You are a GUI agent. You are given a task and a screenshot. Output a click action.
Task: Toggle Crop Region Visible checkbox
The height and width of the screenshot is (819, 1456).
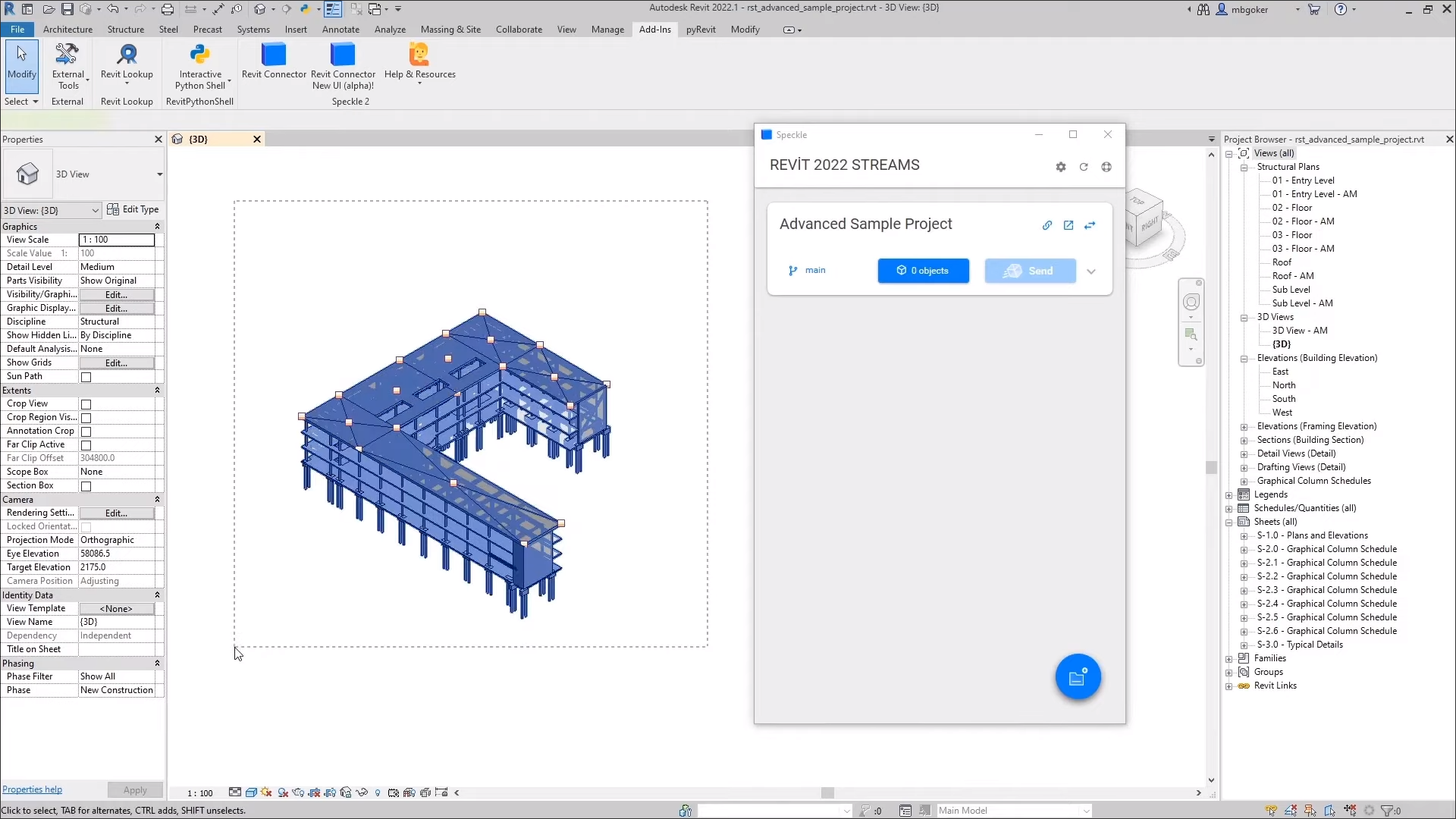tap(86, 418)
